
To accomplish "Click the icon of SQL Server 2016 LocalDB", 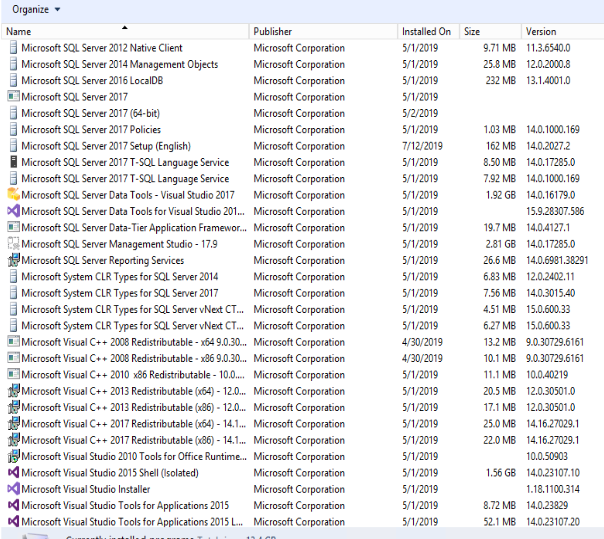I will (13, 81).
